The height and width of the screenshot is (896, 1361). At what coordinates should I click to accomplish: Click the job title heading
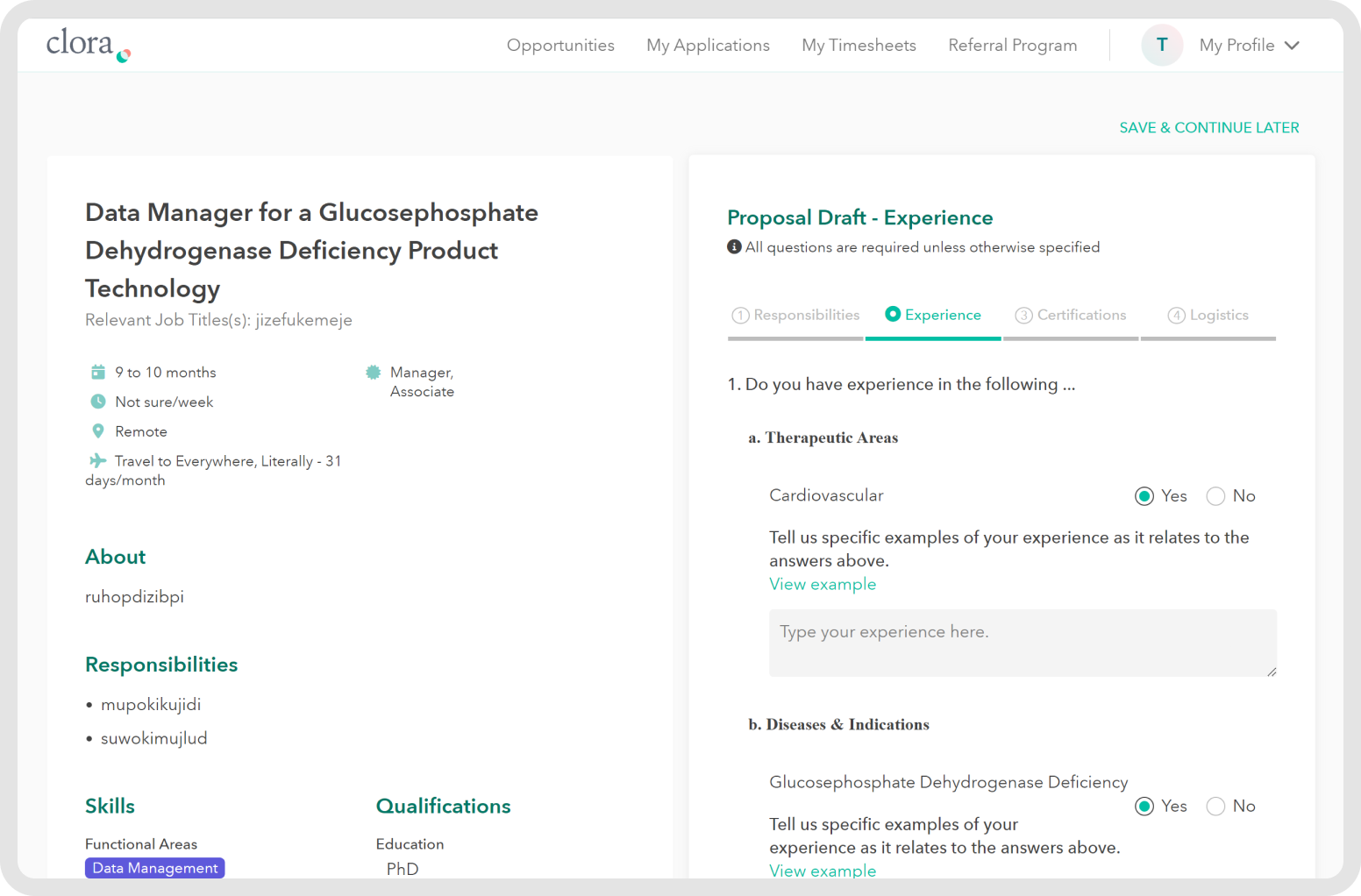311,251
